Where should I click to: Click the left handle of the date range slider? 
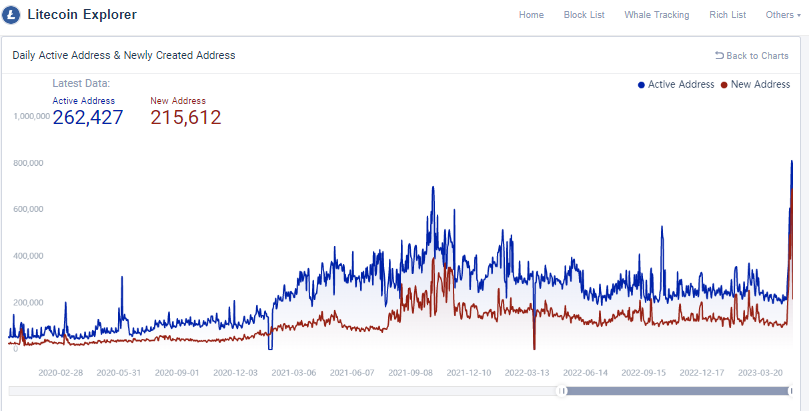point(563,391)
